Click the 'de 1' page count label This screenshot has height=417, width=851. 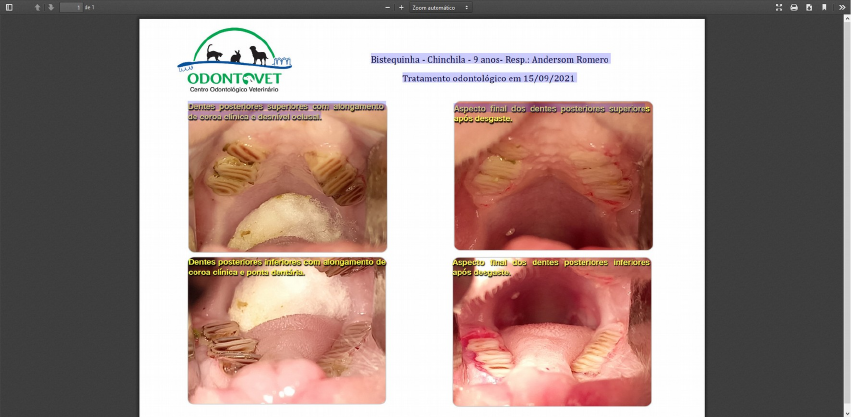[90, 8]
